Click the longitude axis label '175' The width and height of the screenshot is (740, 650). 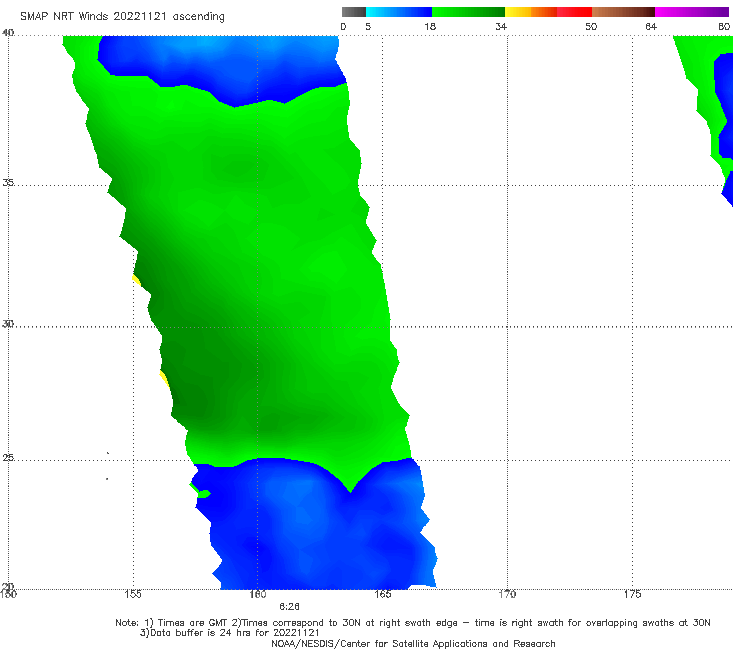tap(632, 594)
